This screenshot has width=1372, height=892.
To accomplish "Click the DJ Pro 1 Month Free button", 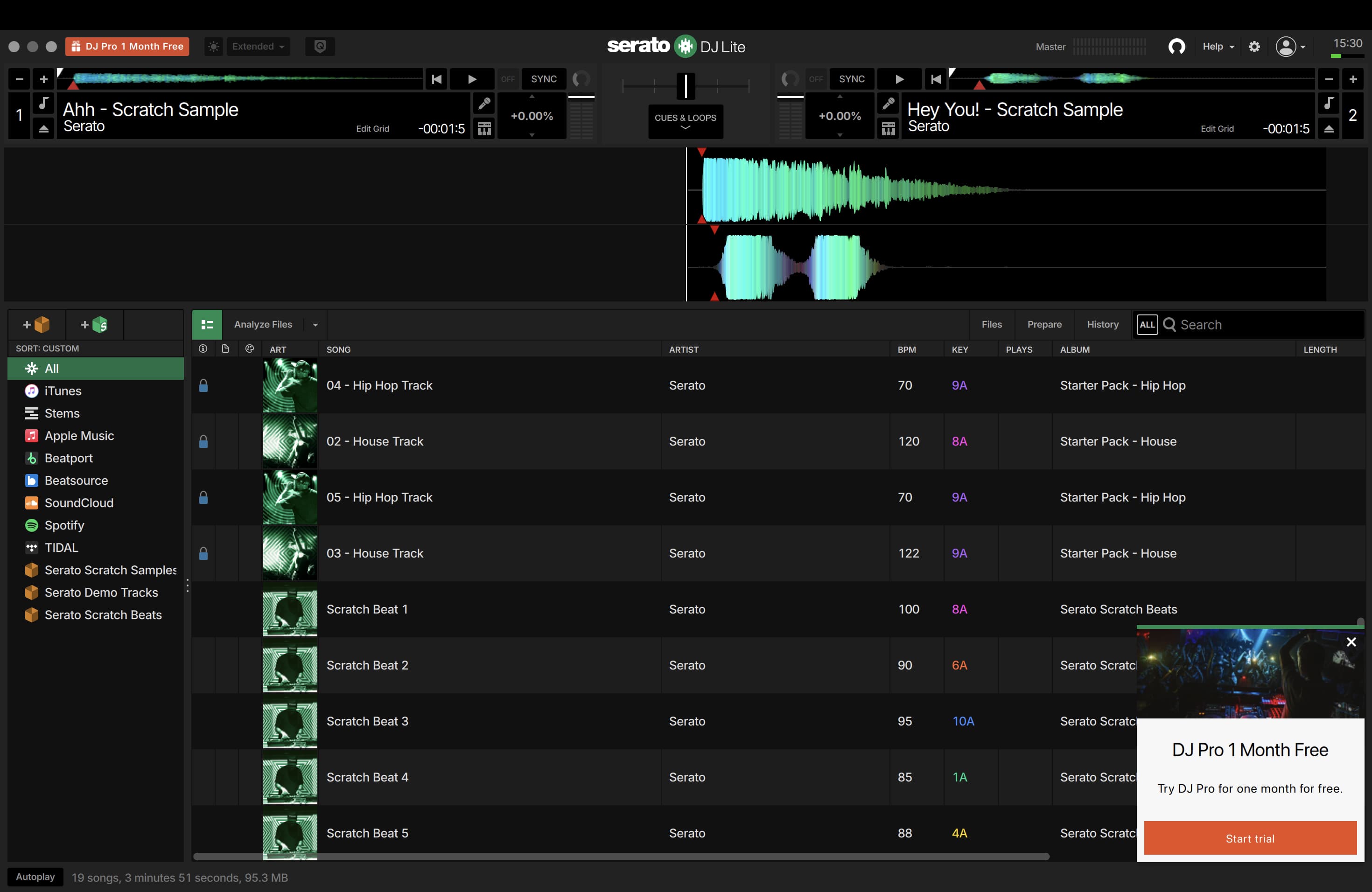I will tap(127, 47).
